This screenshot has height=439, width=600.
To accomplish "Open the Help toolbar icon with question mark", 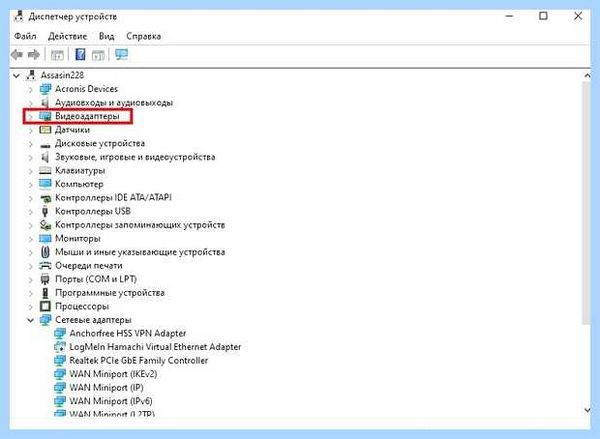I will tap(80, 54).
